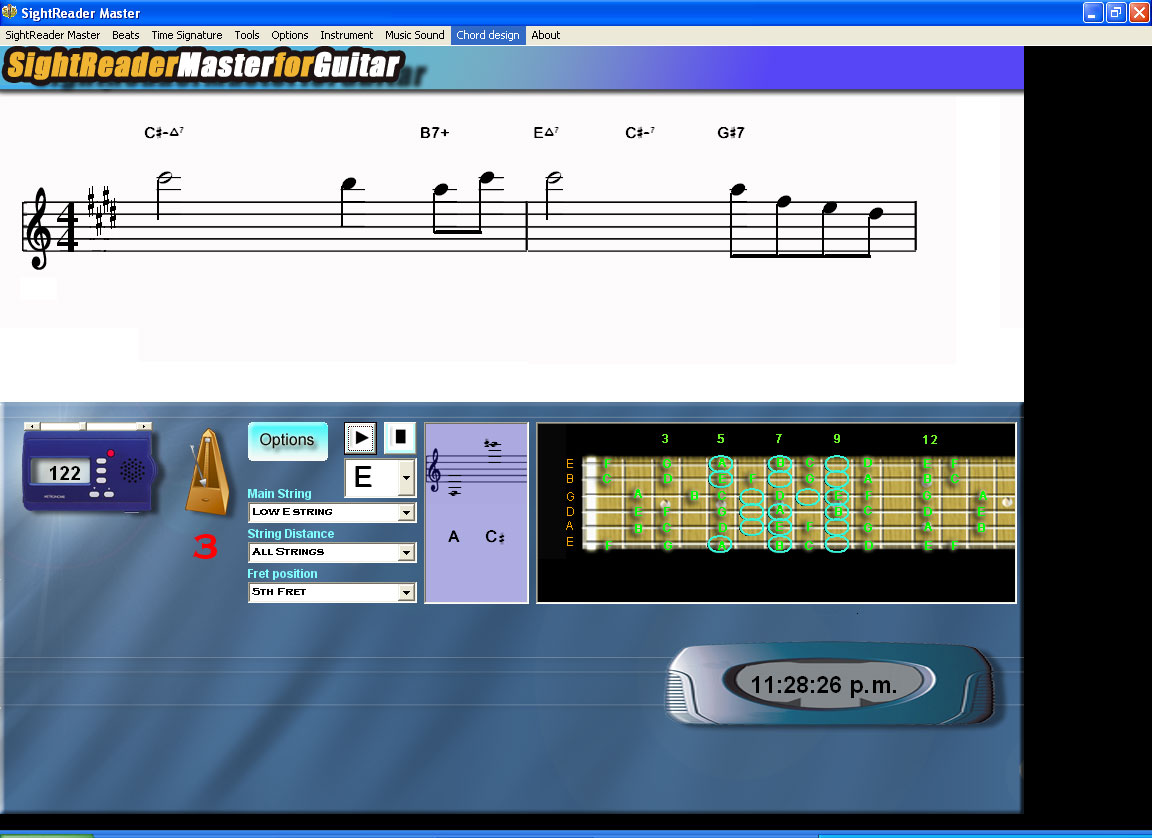Open the Time Signature menu
The width and height of the screenshot is (1152, 838).
tap(187, 35)
